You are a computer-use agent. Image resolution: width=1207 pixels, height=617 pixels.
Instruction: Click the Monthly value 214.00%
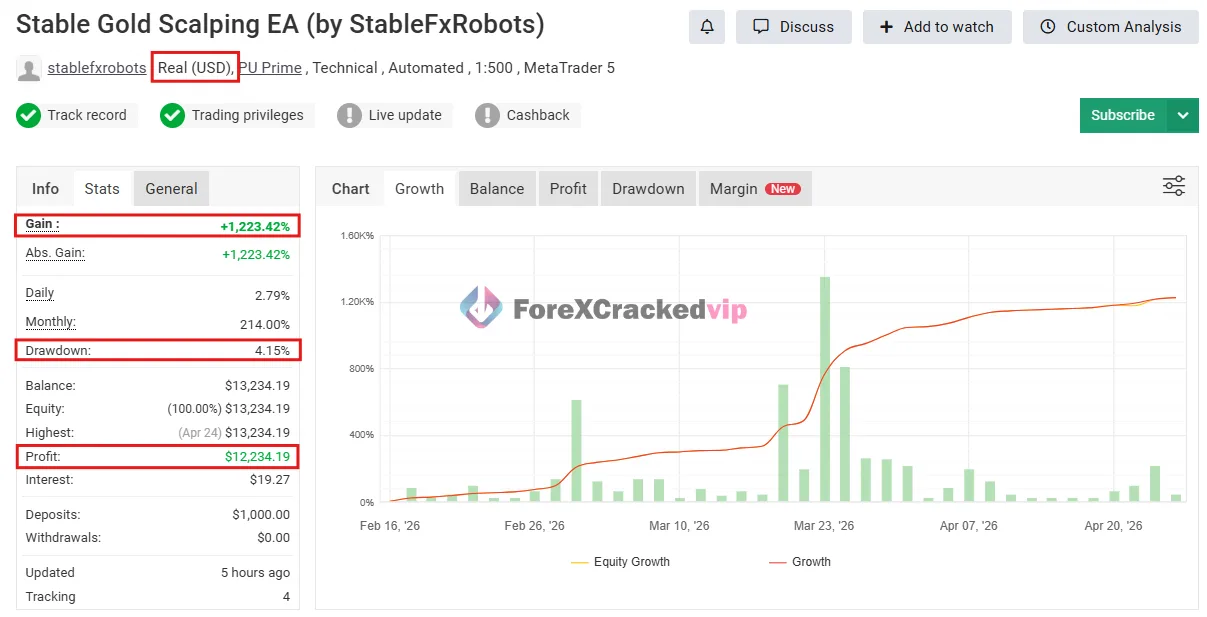tap(265, 325)
